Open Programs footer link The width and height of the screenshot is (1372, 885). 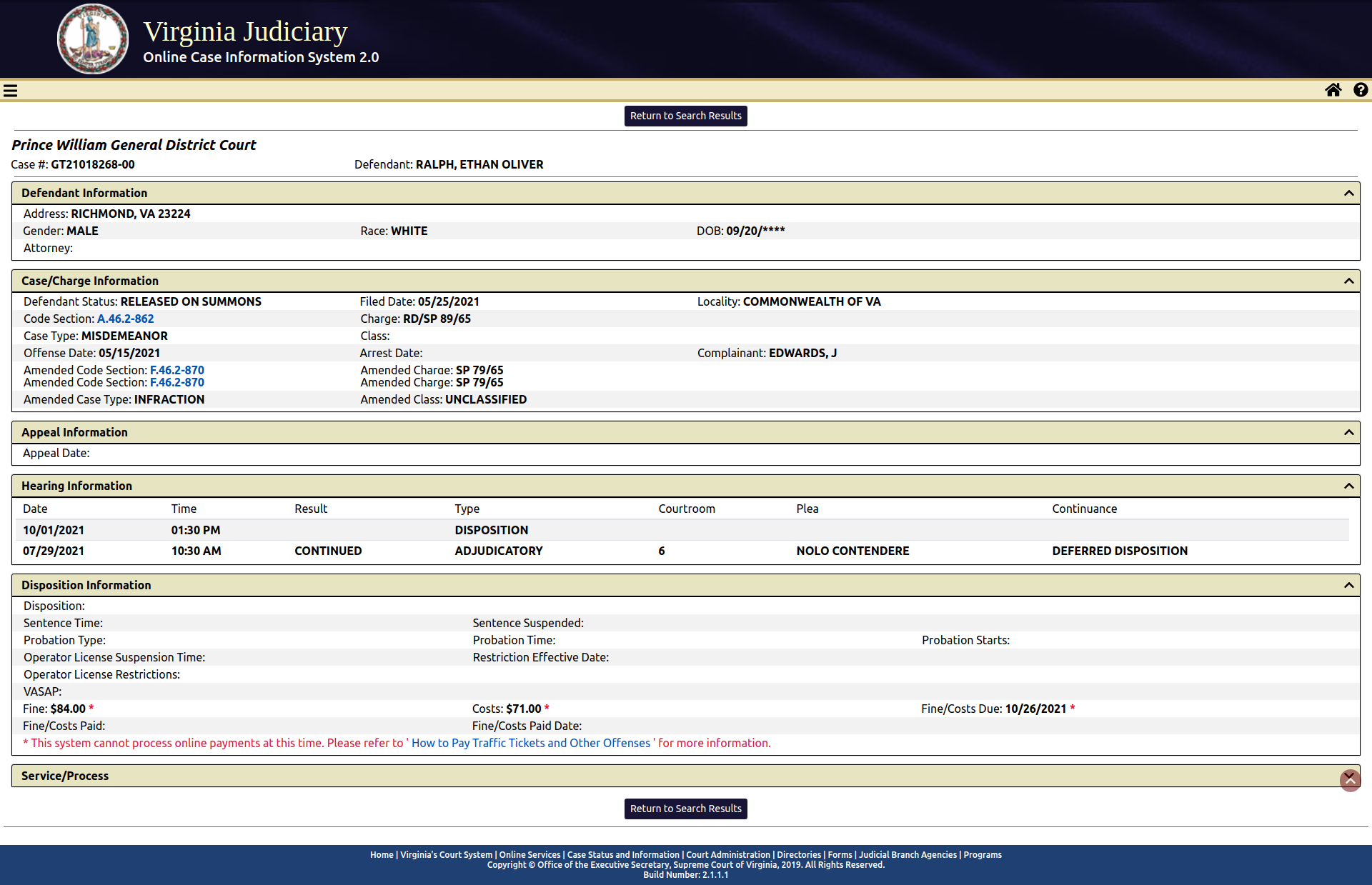pyautogui.click(x=983, y=854)
